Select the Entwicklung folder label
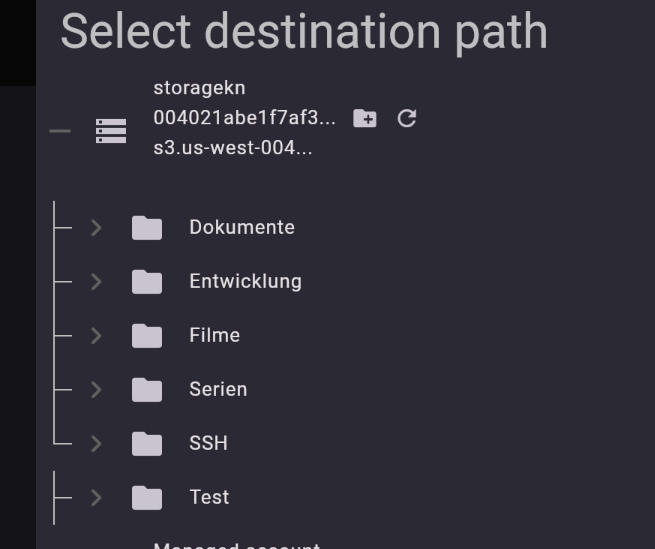The height and width of the screenshot is (549, 655). pyautogui.click(x=245, y=282)
